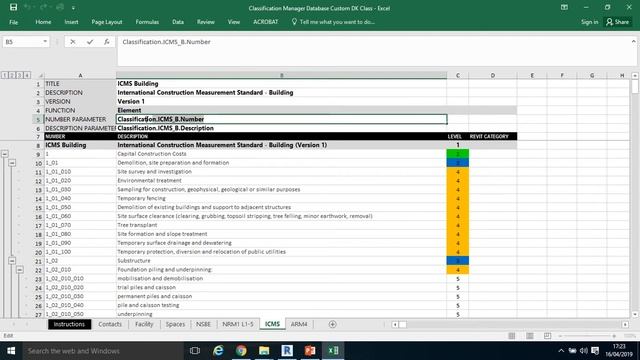Image resolution: width=640 pixels, height=360 pixels.
Task: Open the Page Layout ribbon tab
Action: click(x=107, y=22)
